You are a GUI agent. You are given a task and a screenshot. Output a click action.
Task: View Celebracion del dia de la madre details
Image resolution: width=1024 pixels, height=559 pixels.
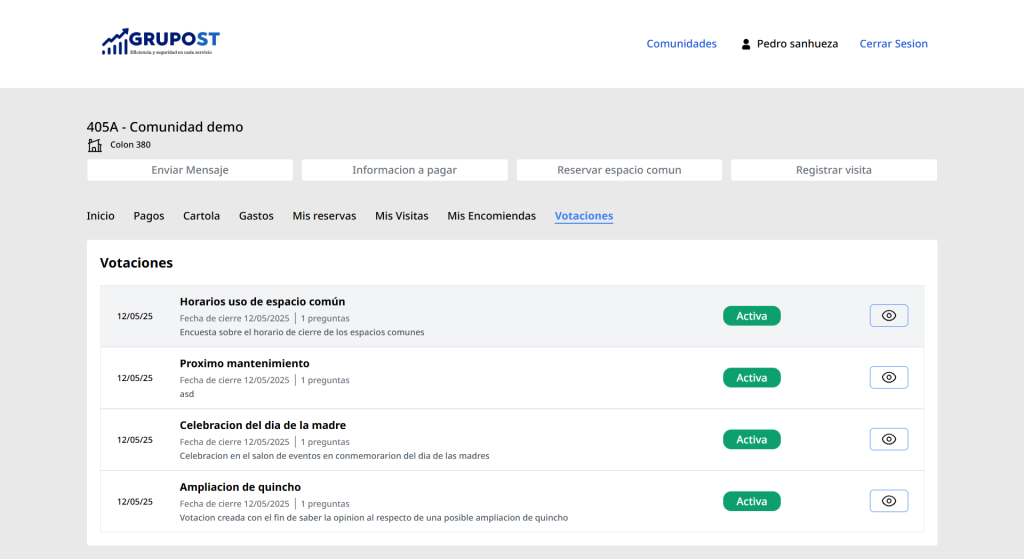pyautogui.click(x=888, y=440)
